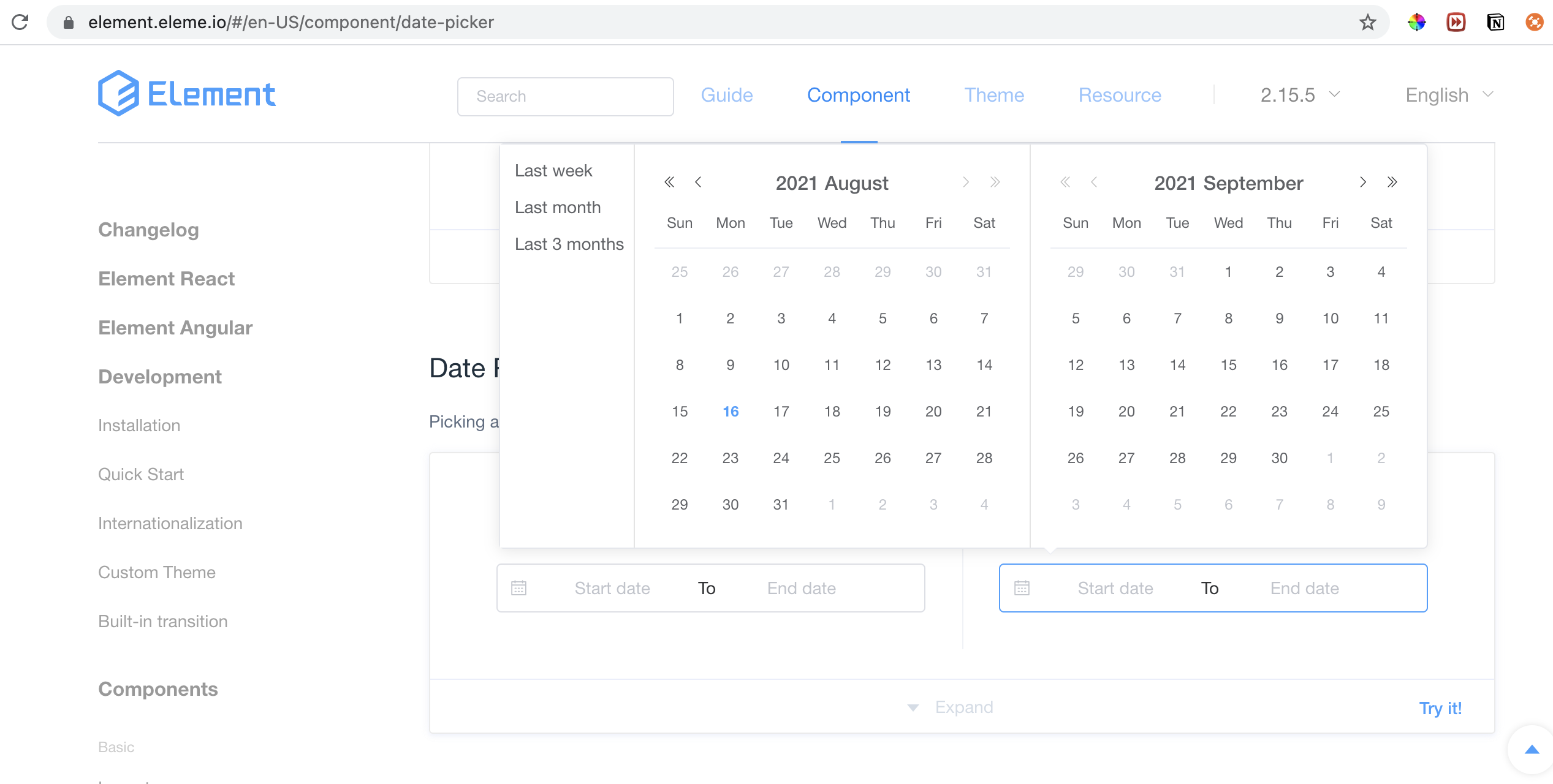The width and height of the screenshot is (1553, 784).
Task: Open the English language dropdown
Action: coord(1448,95)
